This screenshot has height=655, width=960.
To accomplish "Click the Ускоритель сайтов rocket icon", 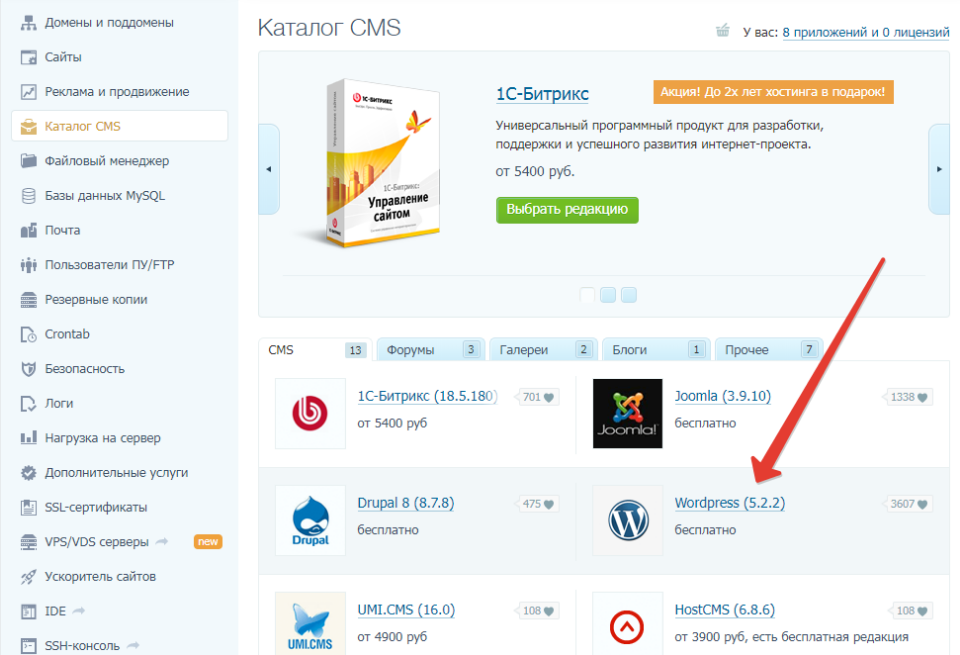I will pyautogui.click(x=28, y=577).
